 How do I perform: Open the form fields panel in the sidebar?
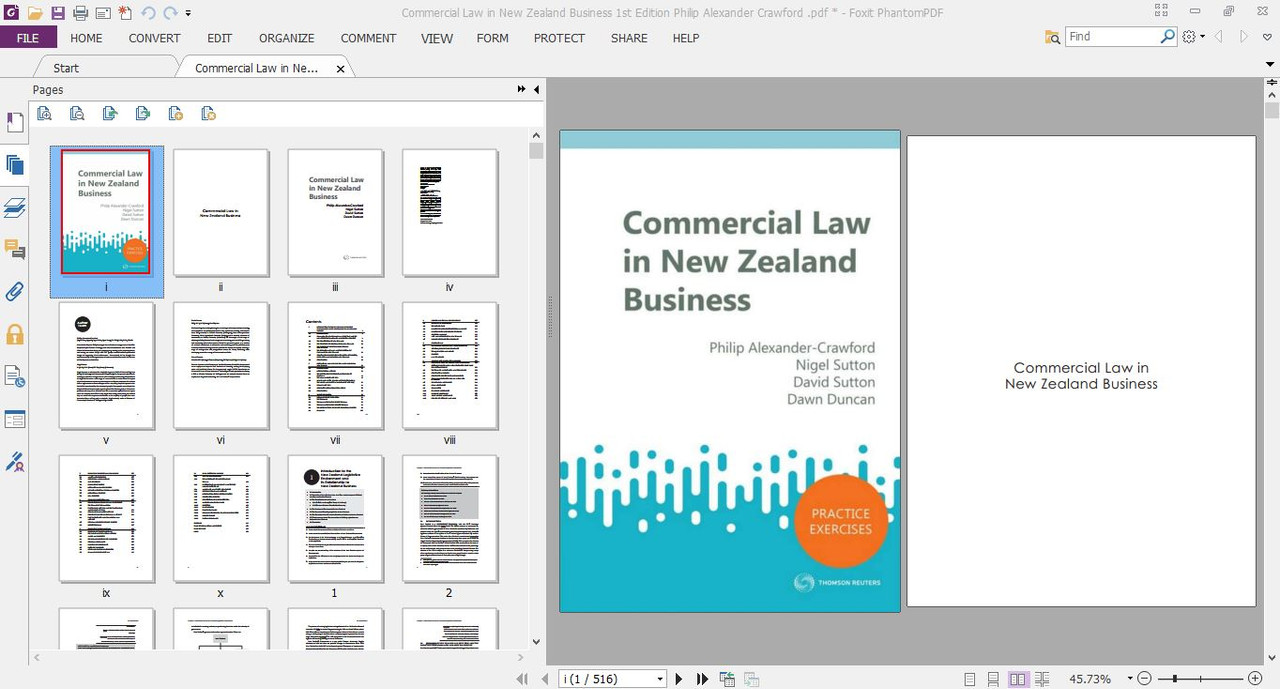coord(14,419)
